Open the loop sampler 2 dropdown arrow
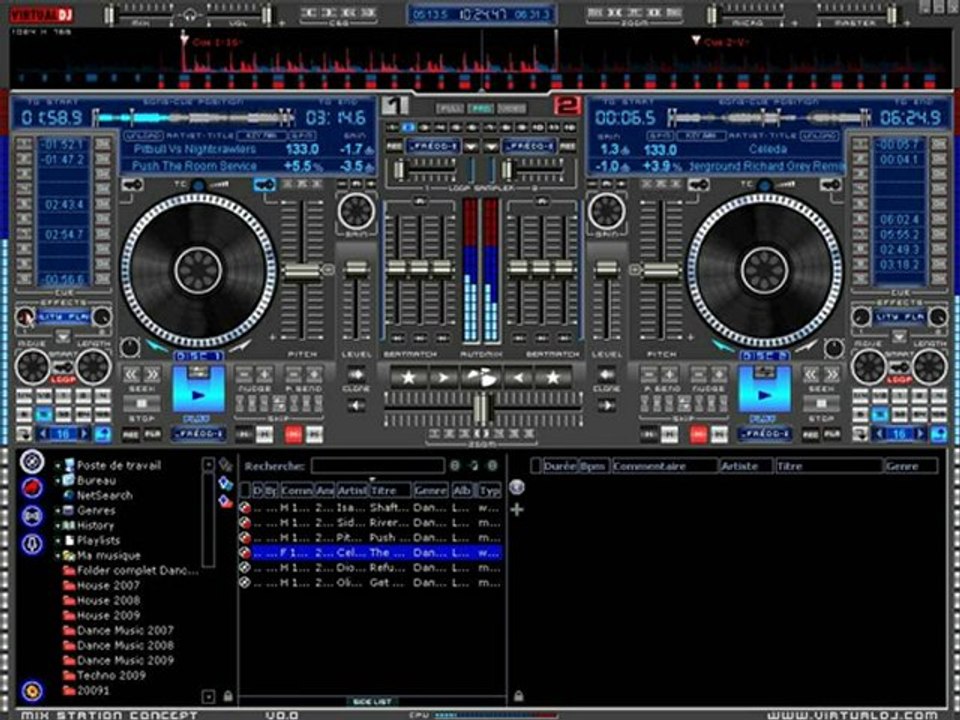960x720 pixels. click(491, 147)
